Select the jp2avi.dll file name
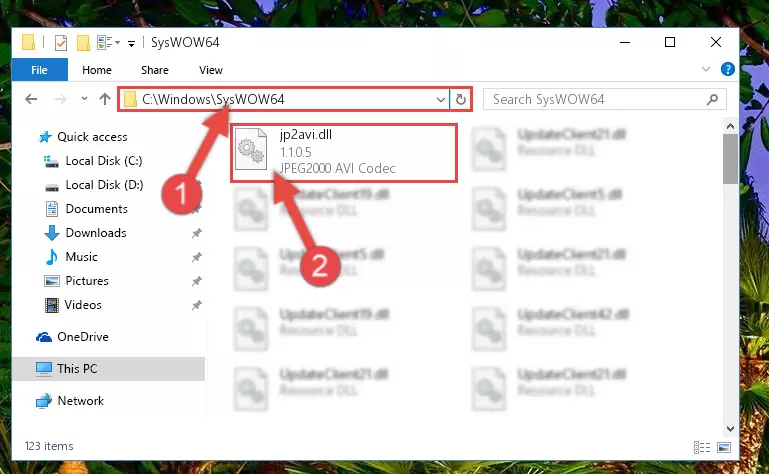The image size is (769, 474). (306, 134)
